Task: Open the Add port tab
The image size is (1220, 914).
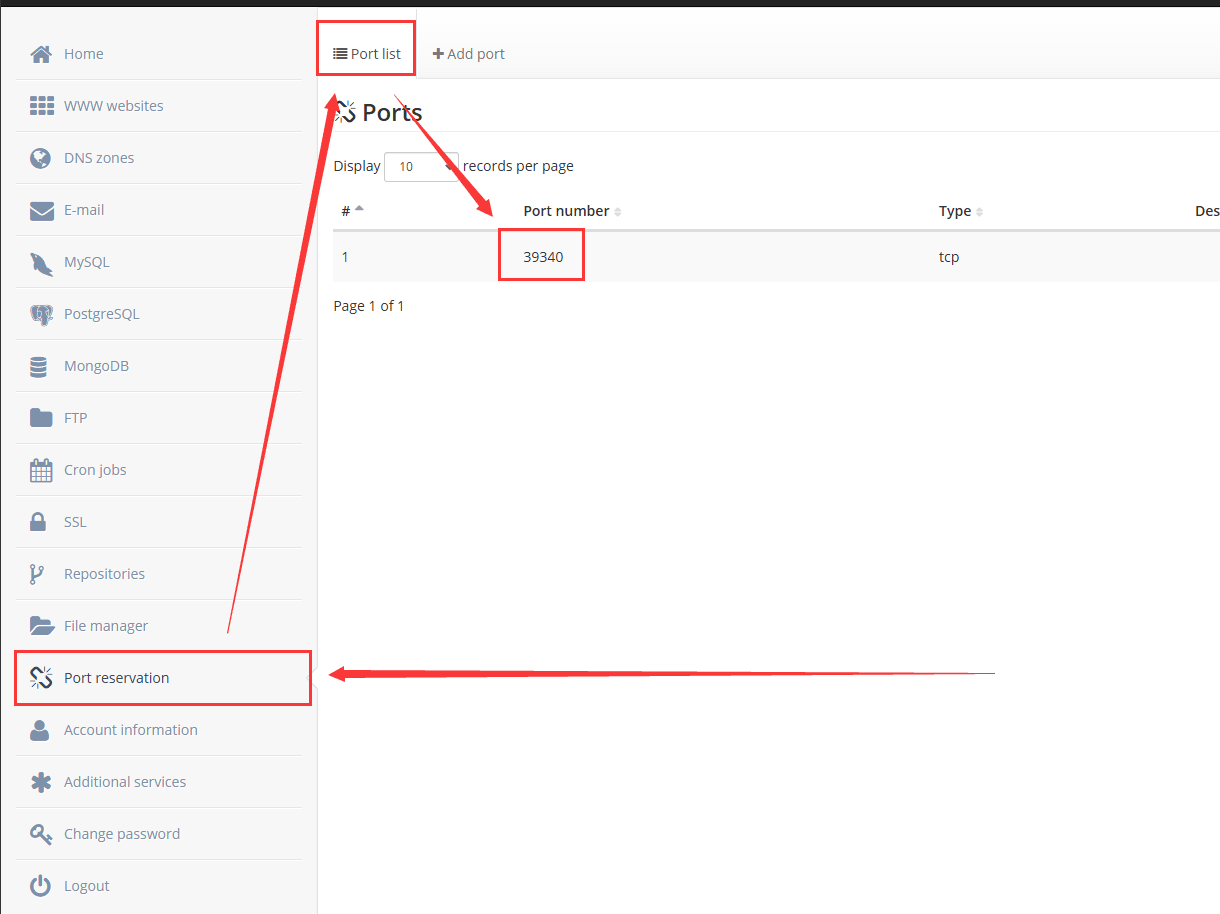Action: pyautogui.click(x=468, y=54)
